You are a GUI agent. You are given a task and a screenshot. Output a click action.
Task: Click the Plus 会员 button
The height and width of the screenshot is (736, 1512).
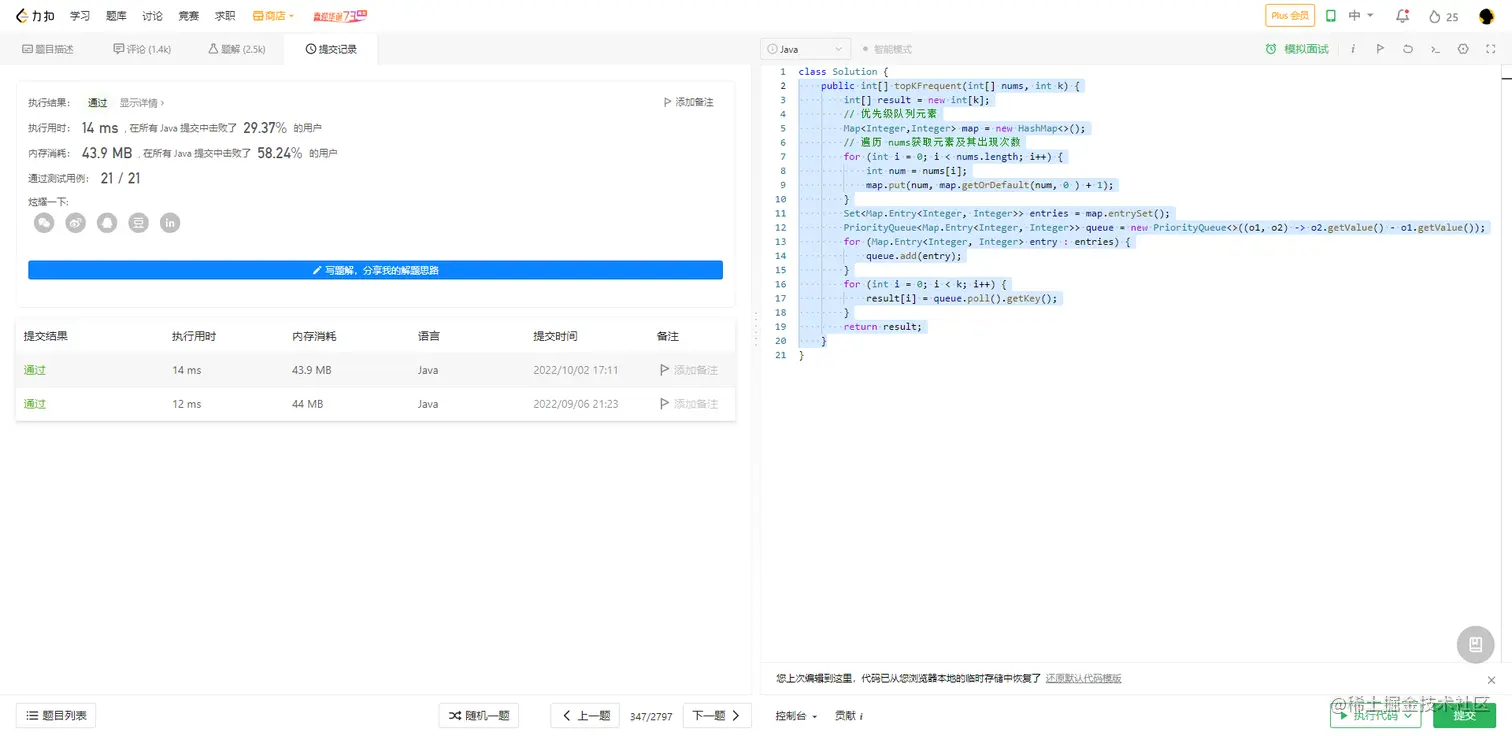tap(1289, 16)
